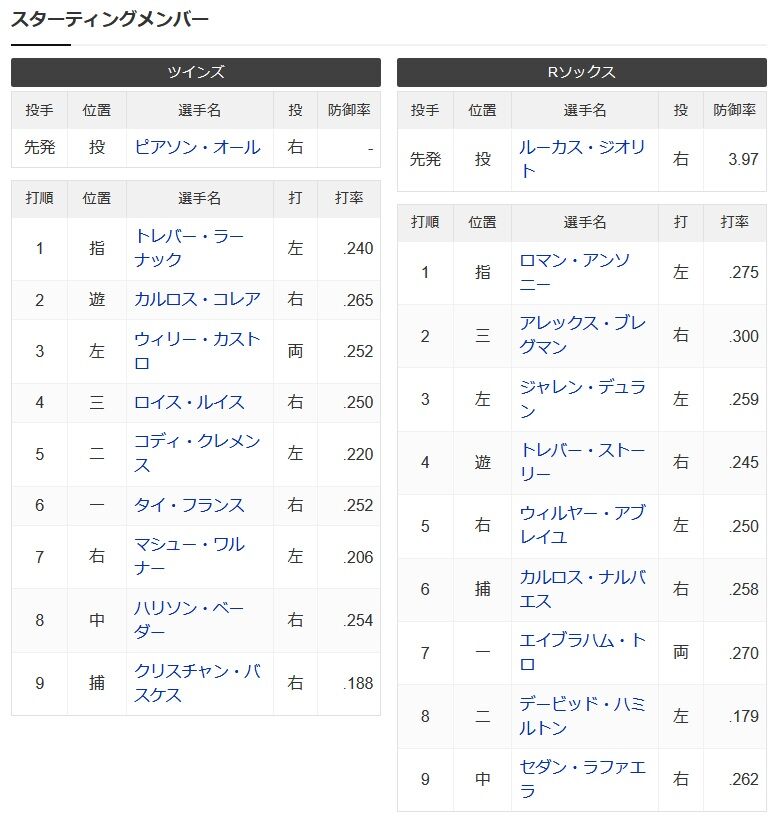The width and height of the screenshot is (776, 820).
Task: Click the ツインズ team header bar
Action: coord(196,72)
